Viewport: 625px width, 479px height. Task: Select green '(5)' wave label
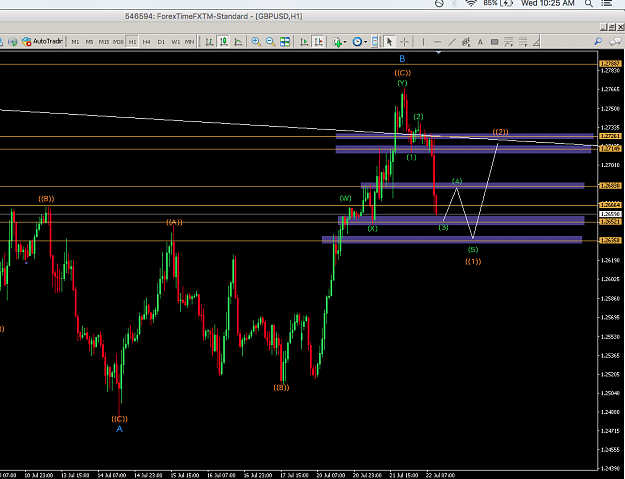coord(473,250)
